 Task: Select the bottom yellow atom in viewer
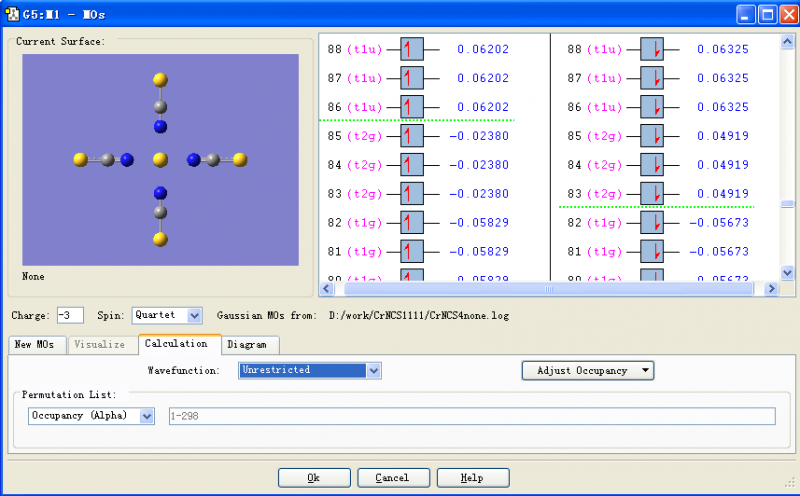point(160,239)
